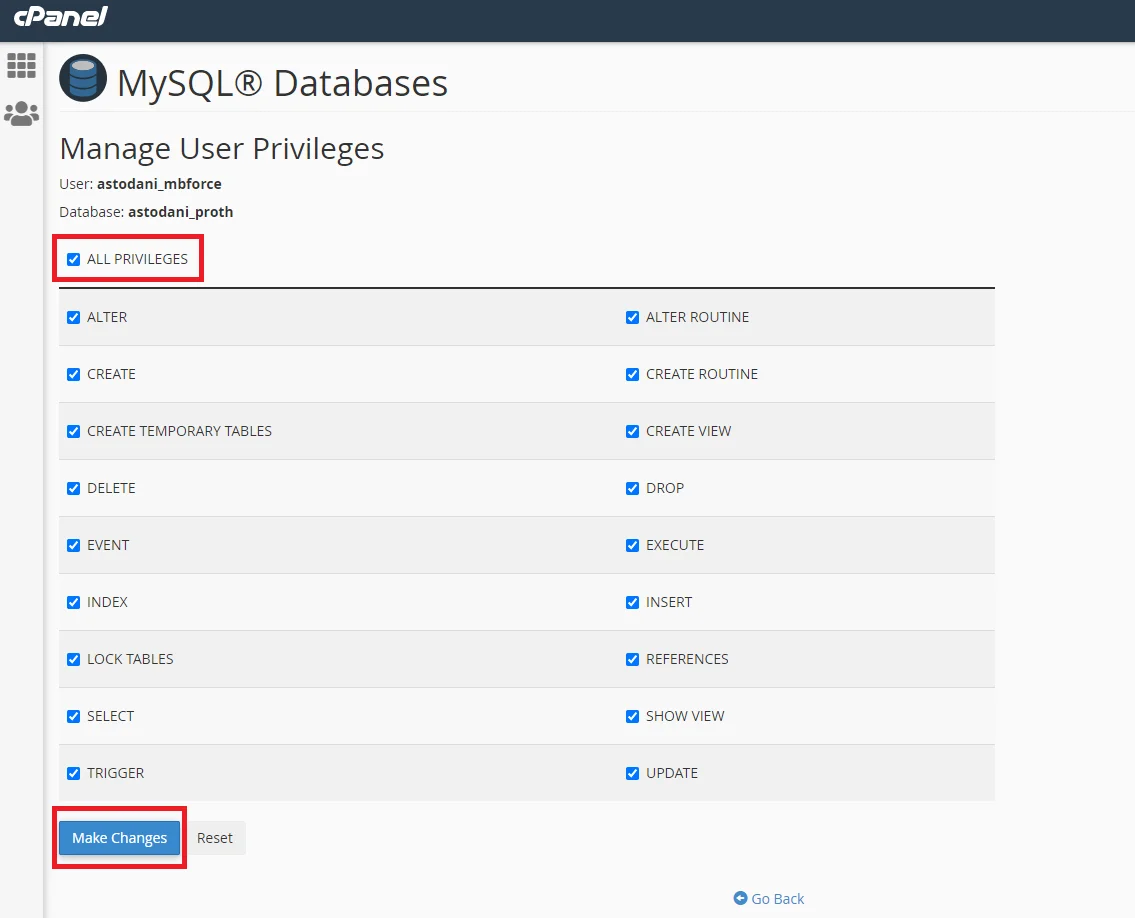Uncheck the DROP privilege checkbox
This screenshot has width=1135, height=918.
click(x=632, y=488)
